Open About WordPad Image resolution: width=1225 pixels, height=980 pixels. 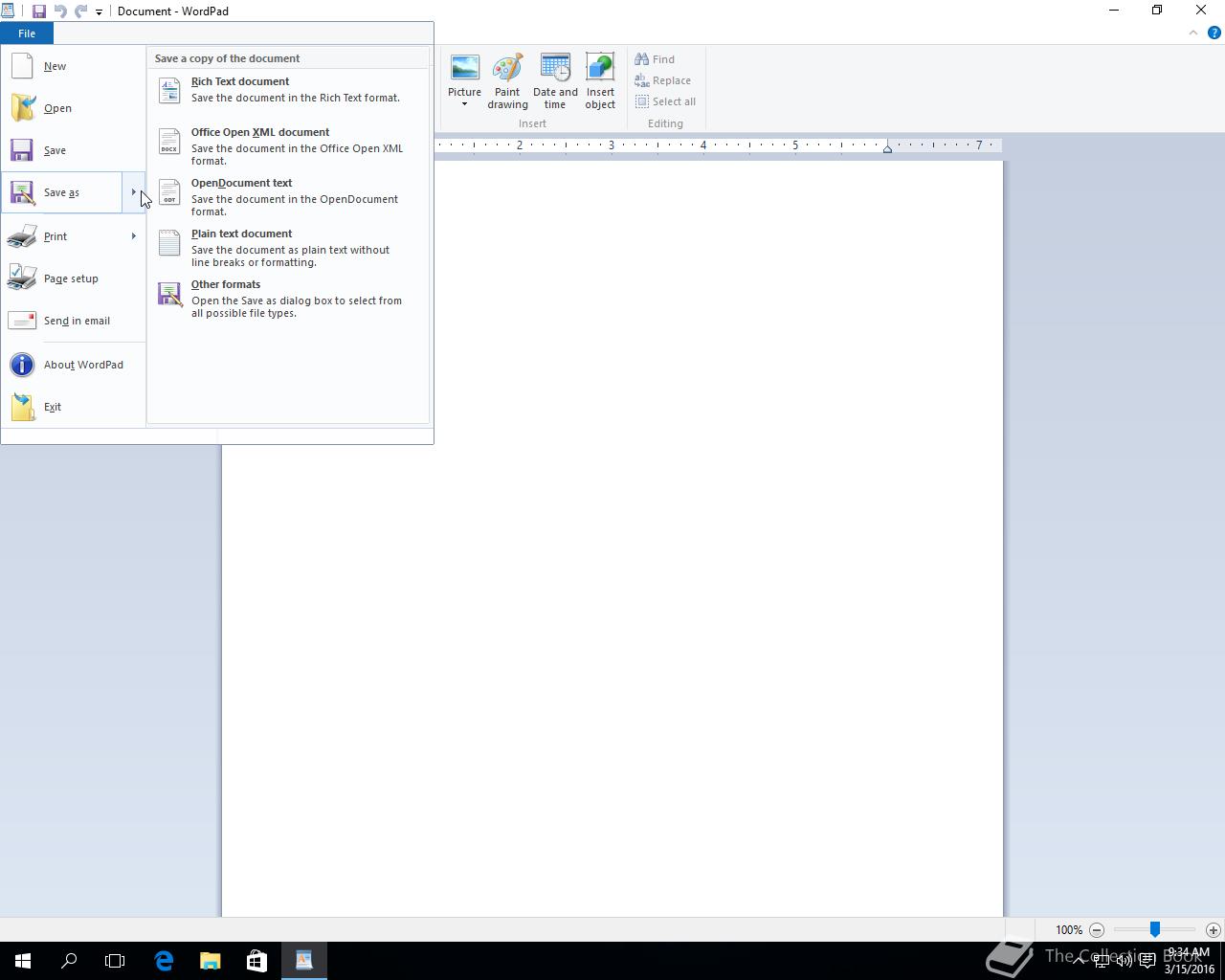pyautogui.click(x=74, y=365)
